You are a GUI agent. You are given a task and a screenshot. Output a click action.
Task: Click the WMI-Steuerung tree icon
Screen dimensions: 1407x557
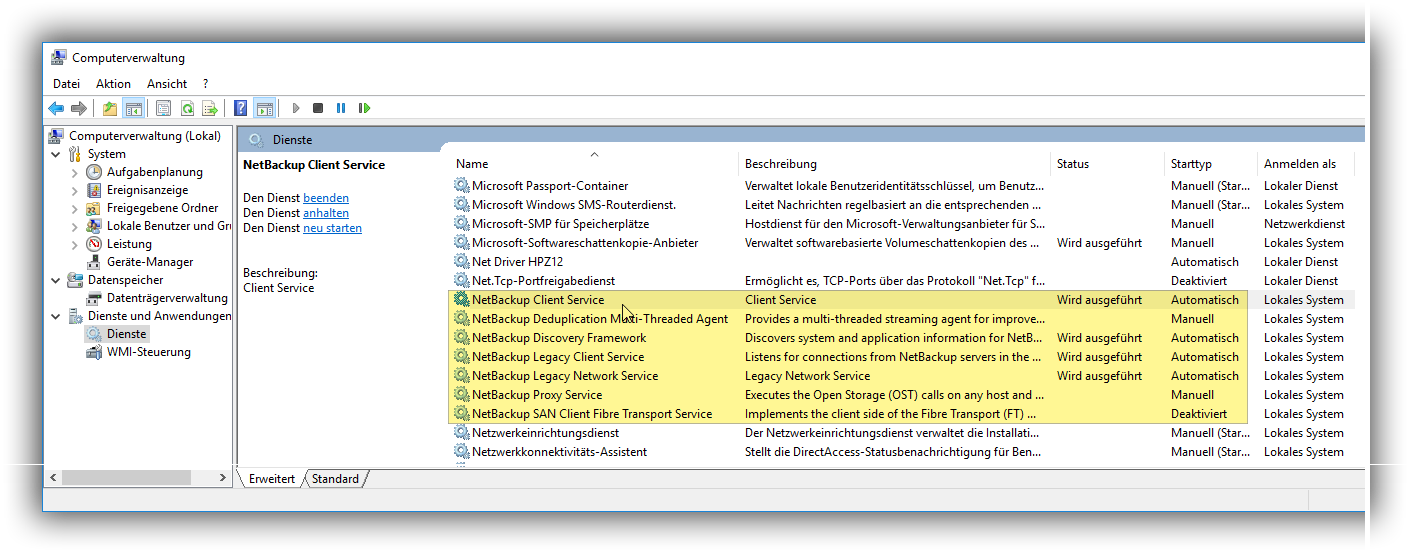[94, 352]
